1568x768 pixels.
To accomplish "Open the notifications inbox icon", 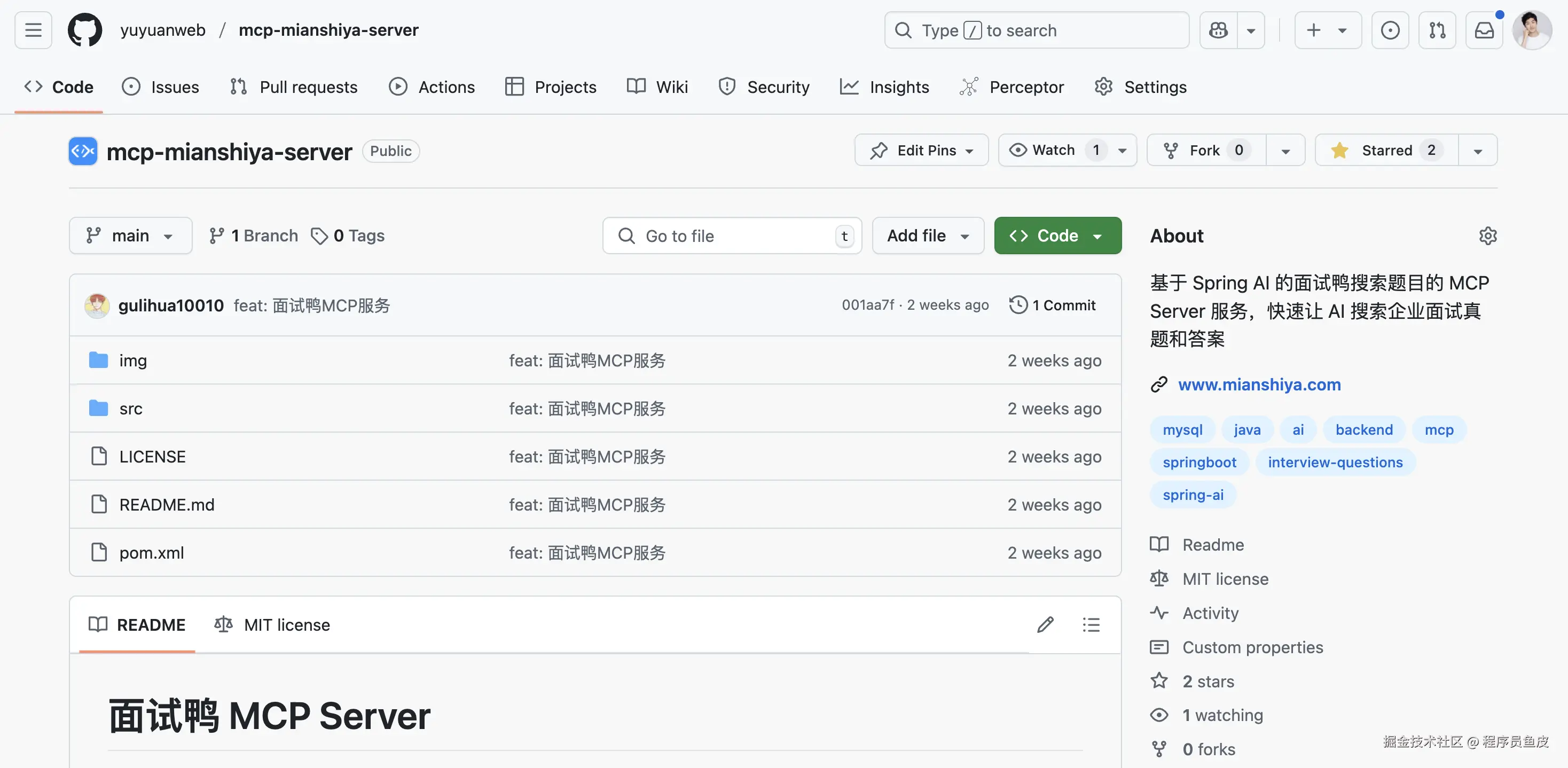I will (1484, 30).
